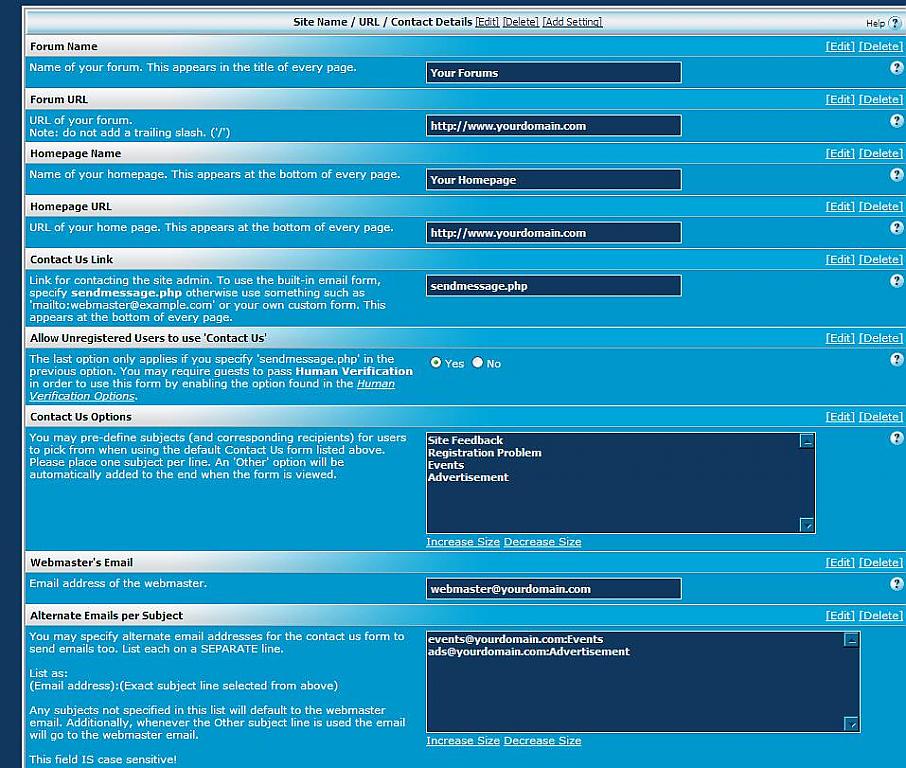Open Human Verification Options link
This screenshot has width=906, height=768.
pyautogui.click(x=376, y=384)
